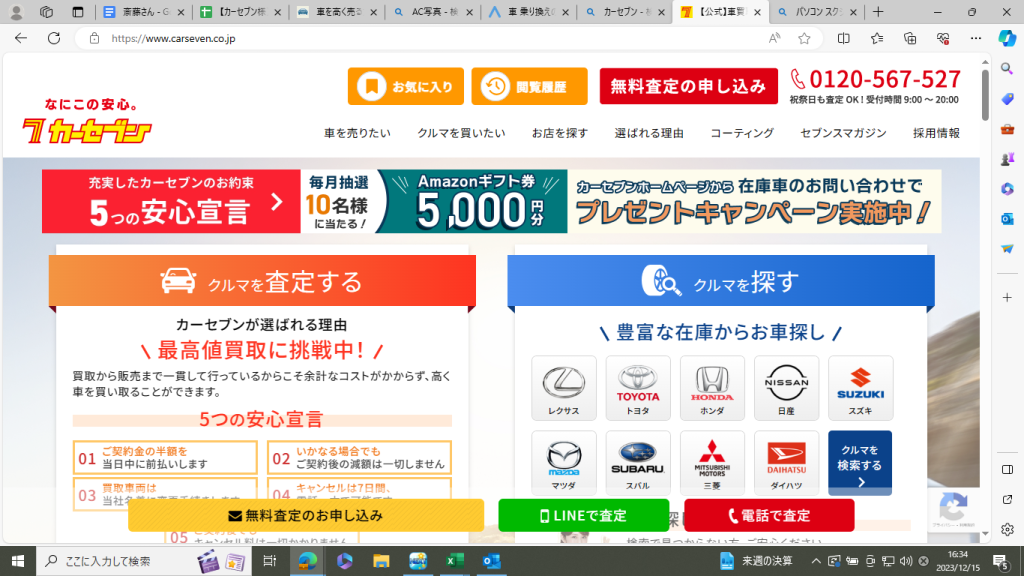Select the Toyota brand logo tile

coord(638,388)
